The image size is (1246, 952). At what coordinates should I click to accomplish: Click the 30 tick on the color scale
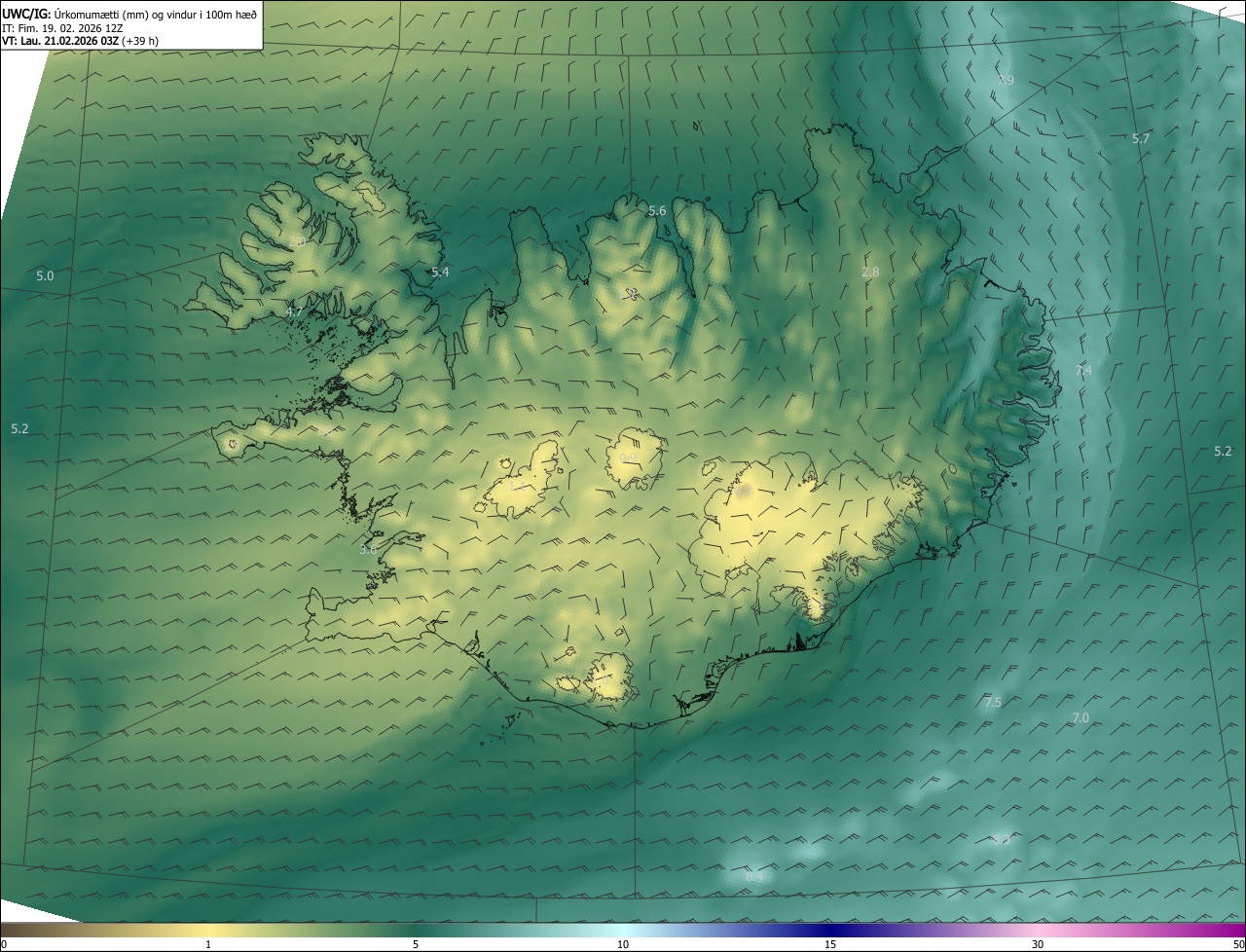[x=1038, y=944]
